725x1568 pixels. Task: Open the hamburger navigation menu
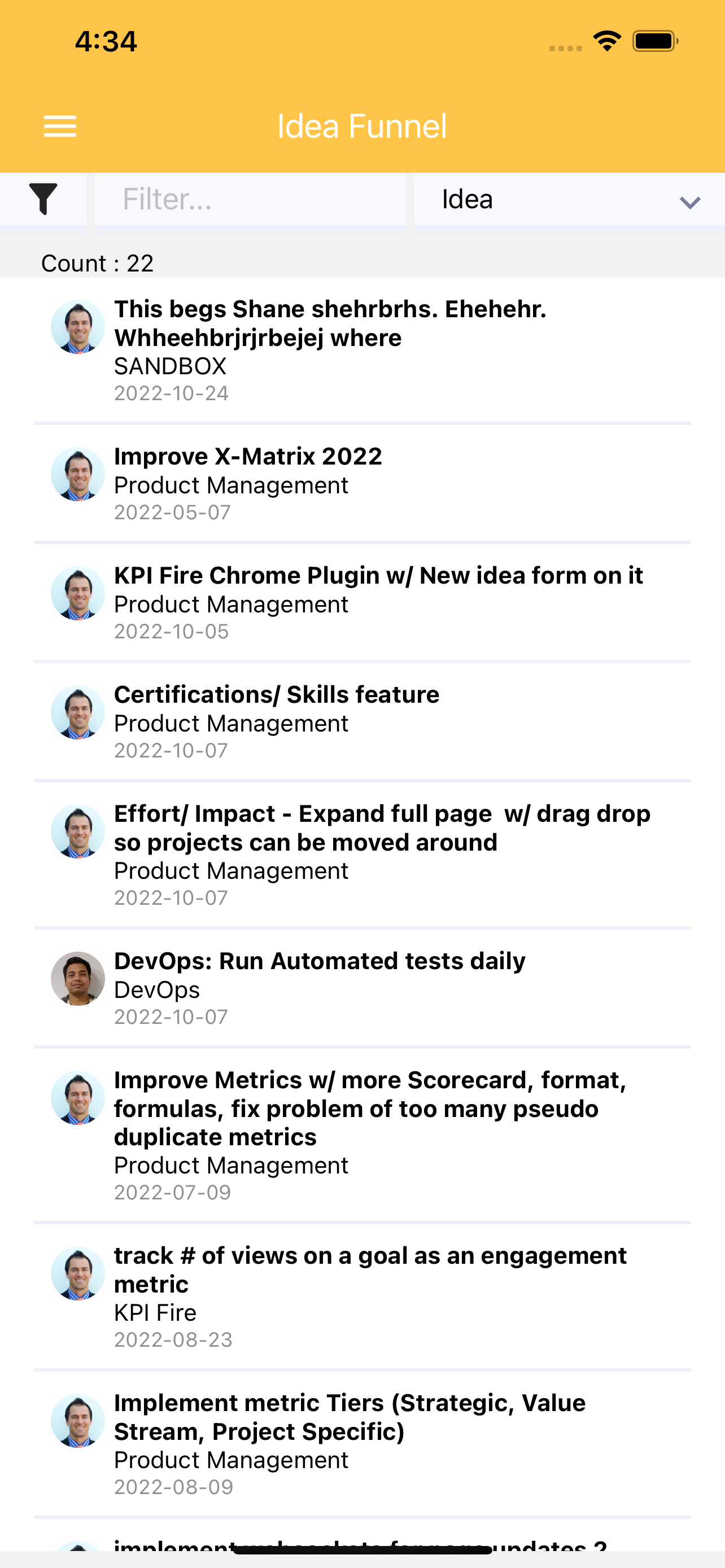tap(60, 126)
